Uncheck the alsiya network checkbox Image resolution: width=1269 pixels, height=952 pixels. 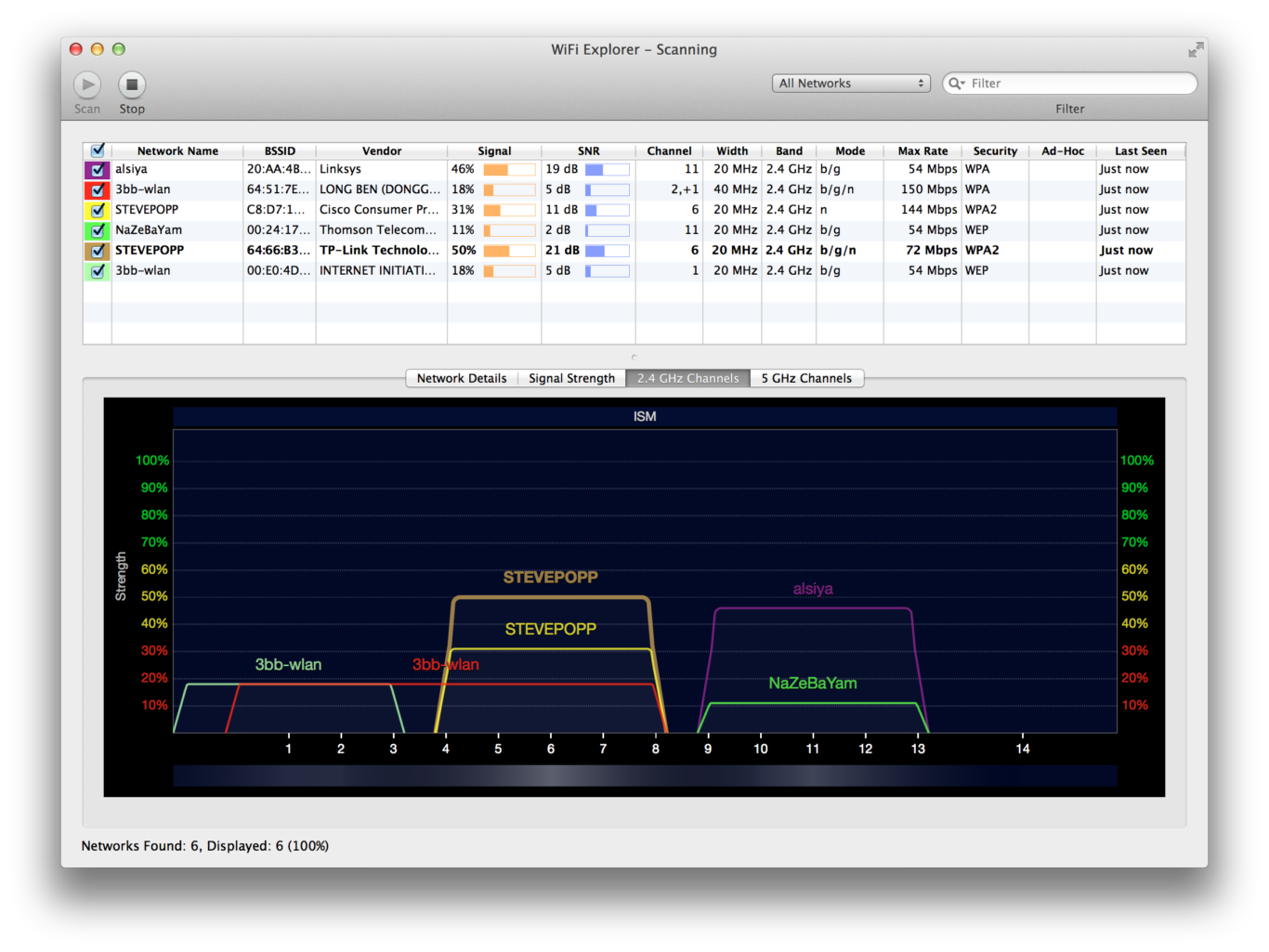click(x=98, y=170)
